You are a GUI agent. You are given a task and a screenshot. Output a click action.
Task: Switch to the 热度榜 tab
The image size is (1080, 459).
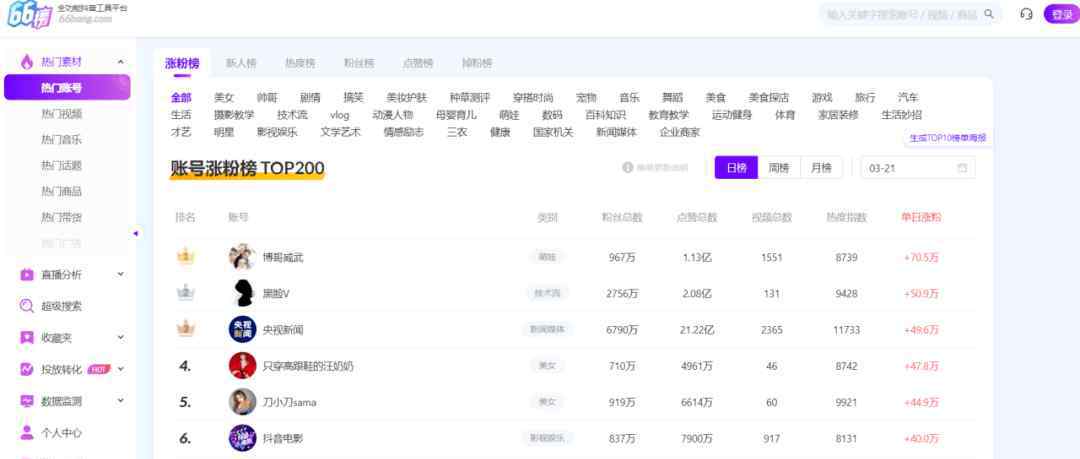[300, 63]
